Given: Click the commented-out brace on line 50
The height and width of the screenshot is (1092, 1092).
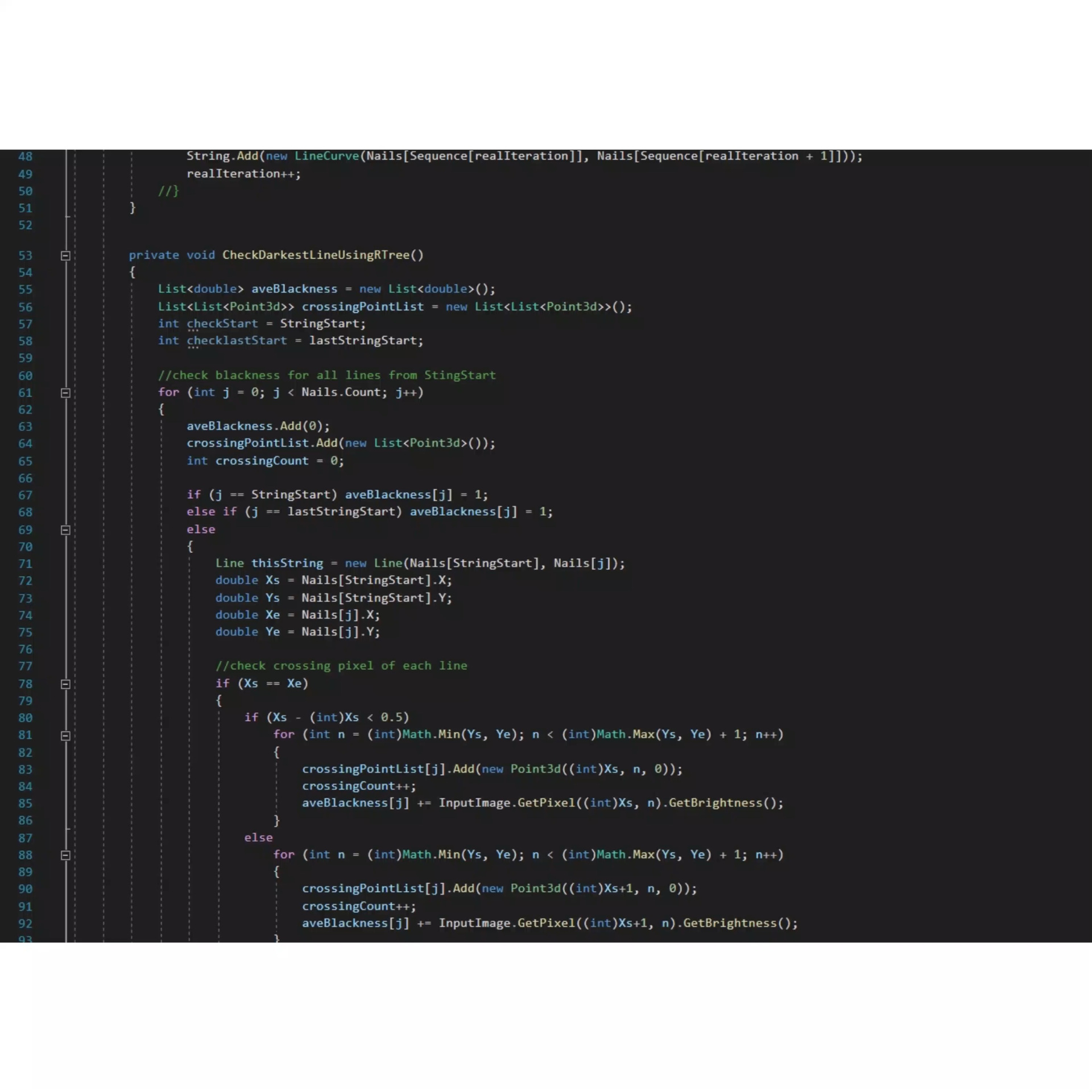Looking at the screenshot, I should (x=168, y=191).
